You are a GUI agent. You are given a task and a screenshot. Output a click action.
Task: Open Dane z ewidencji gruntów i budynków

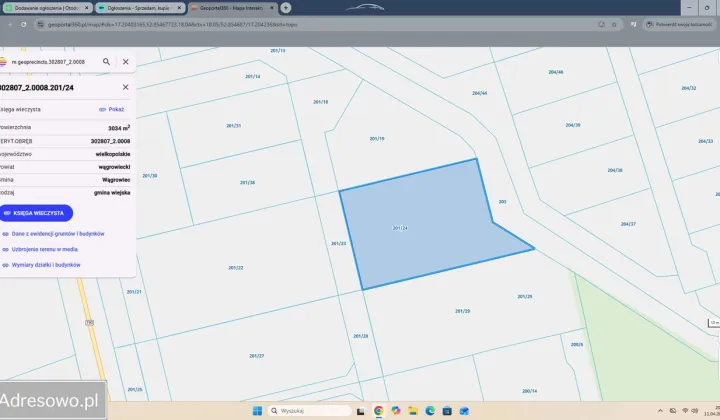58,234
